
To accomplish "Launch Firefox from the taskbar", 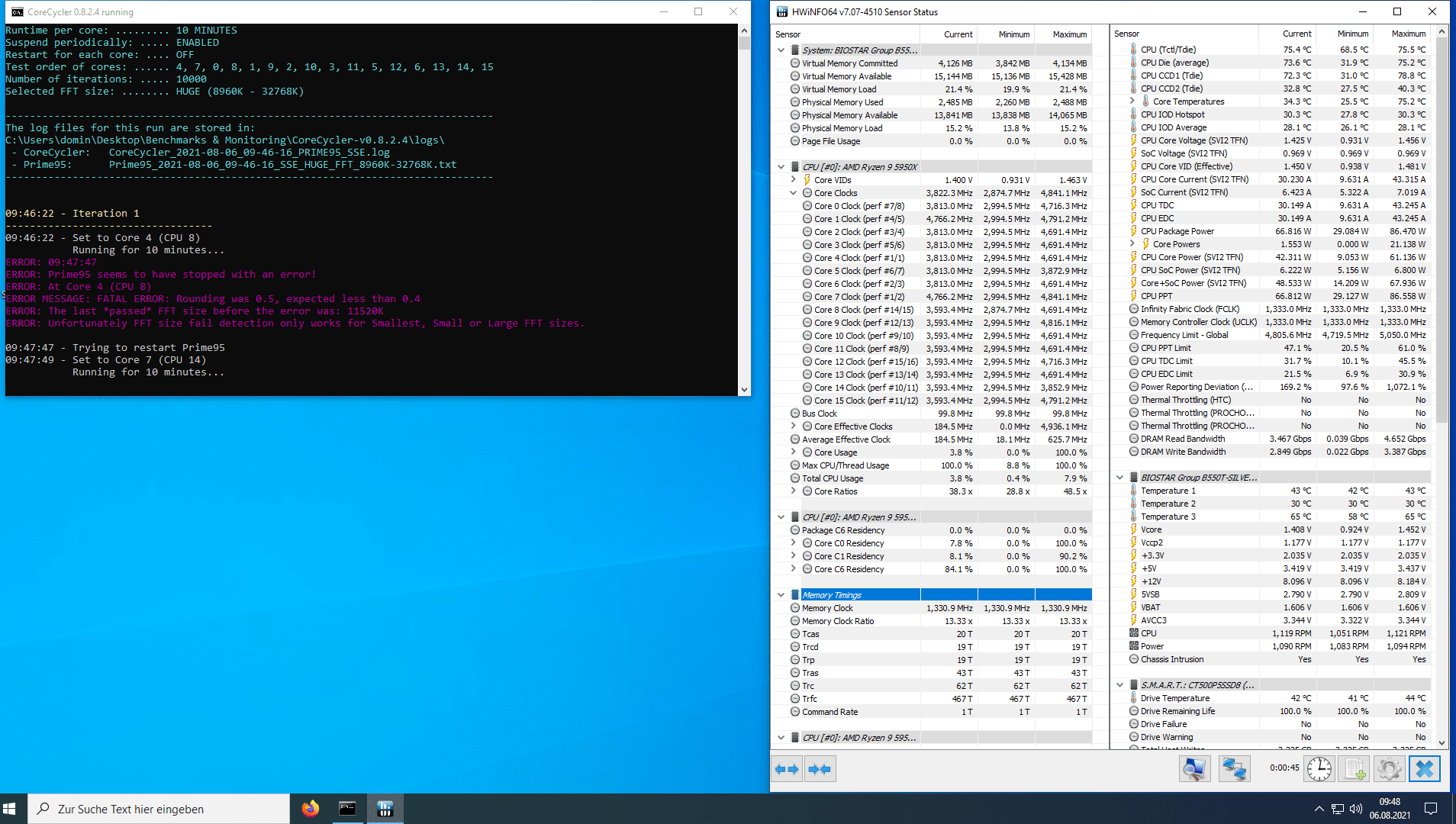I will tap(310, 809).
